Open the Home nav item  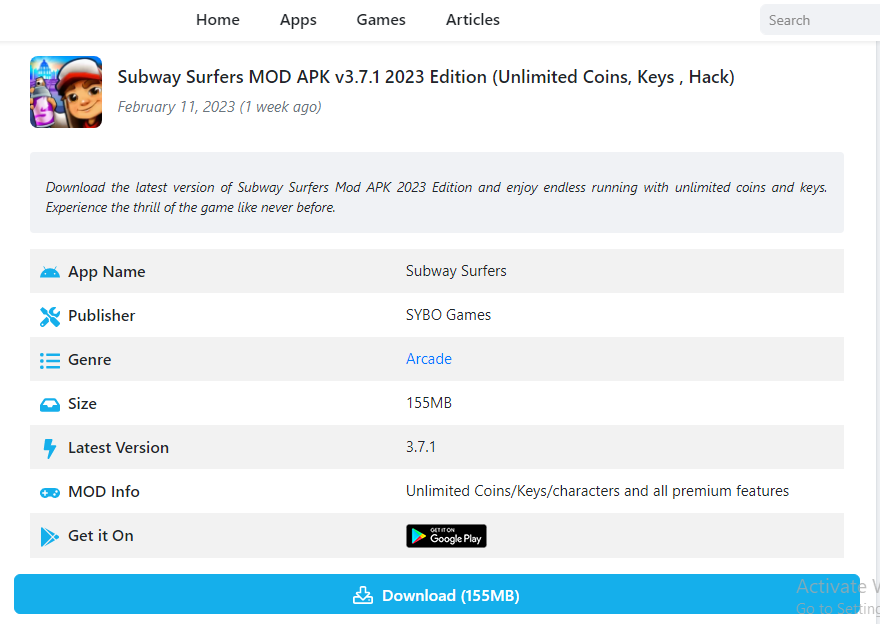click(x=218, y=20)
